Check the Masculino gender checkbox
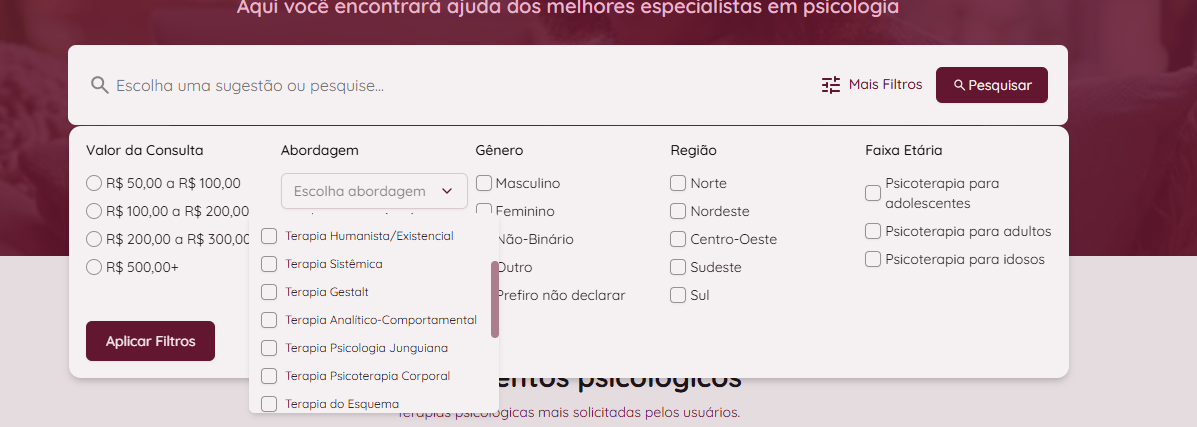 pyautogui.click(x=484, y=183)
